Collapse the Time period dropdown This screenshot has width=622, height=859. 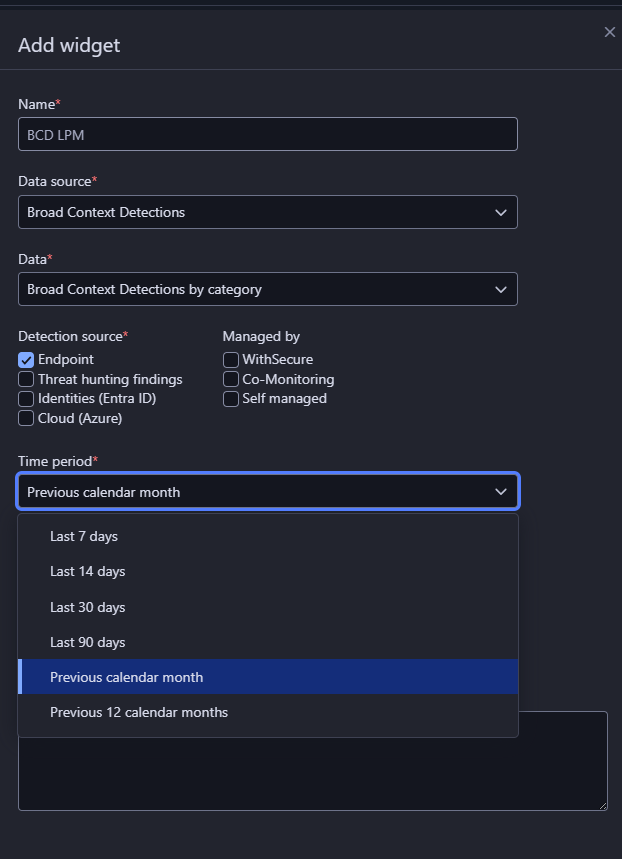(267, 491)
